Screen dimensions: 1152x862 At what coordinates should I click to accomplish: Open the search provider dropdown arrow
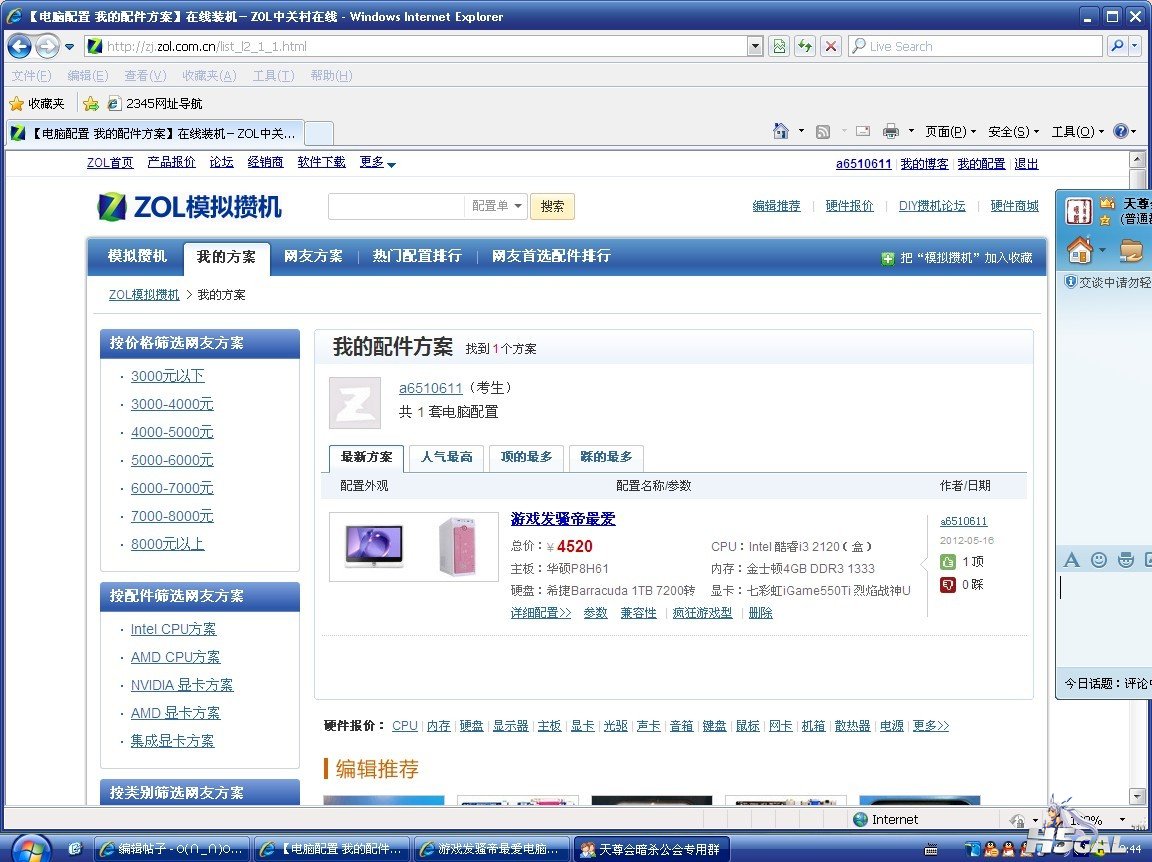1136,46
